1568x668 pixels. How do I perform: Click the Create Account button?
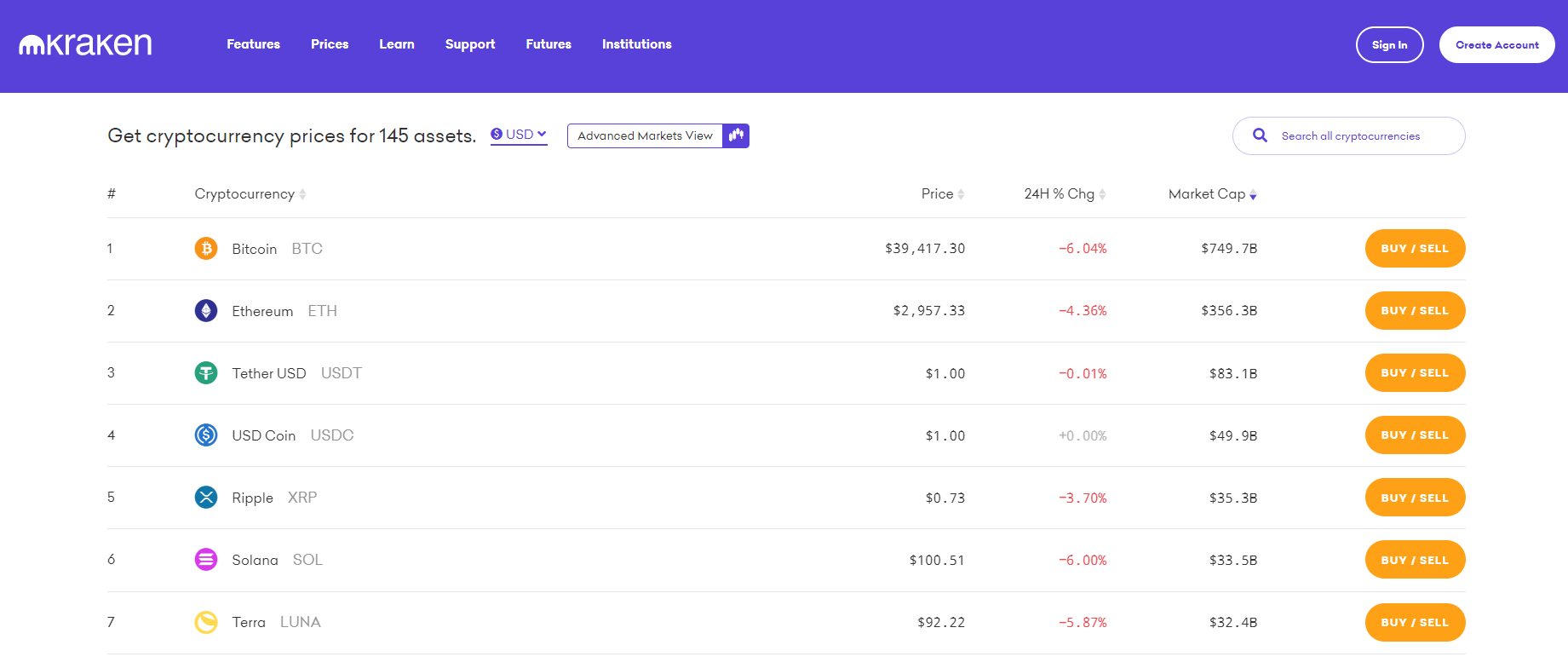[1496, 45]
